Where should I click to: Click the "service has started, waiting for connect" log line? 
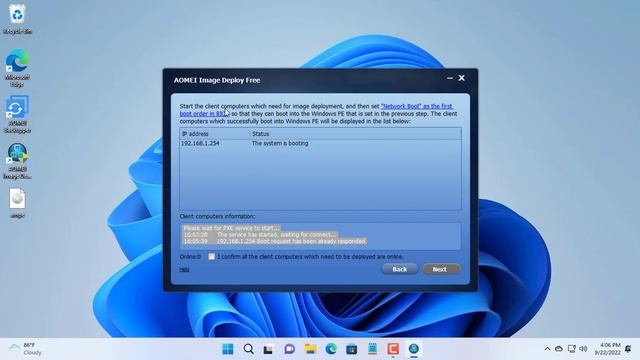(260, 235)
